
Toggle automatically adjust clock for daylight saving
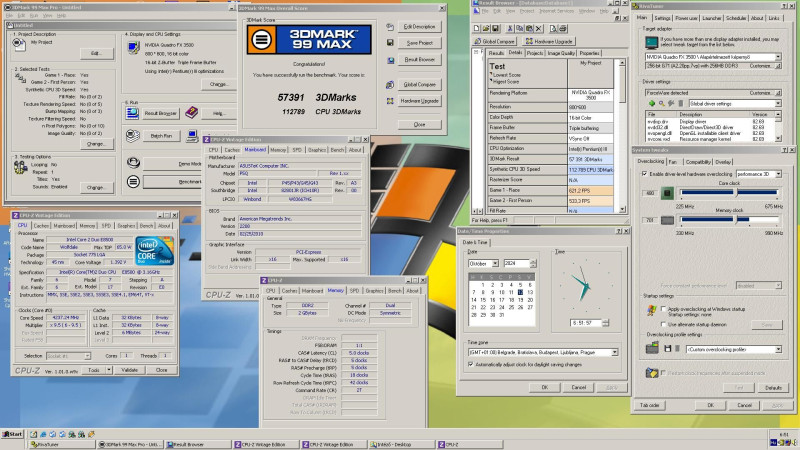[x=470, y=365]
